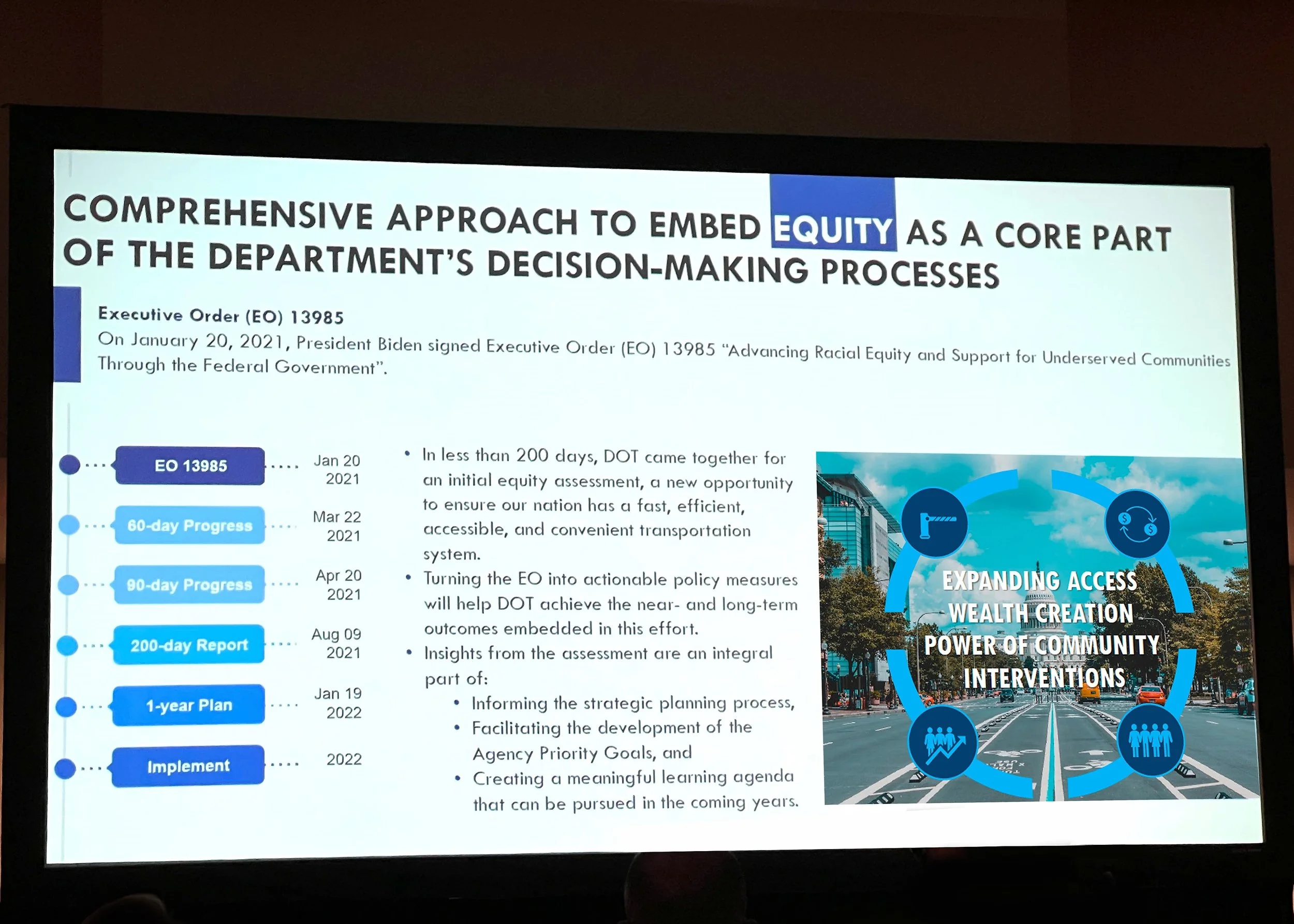The image size is (1294, 924).
Task: Click the dollar exchange cycle icon
Action: pos(1137,524)
